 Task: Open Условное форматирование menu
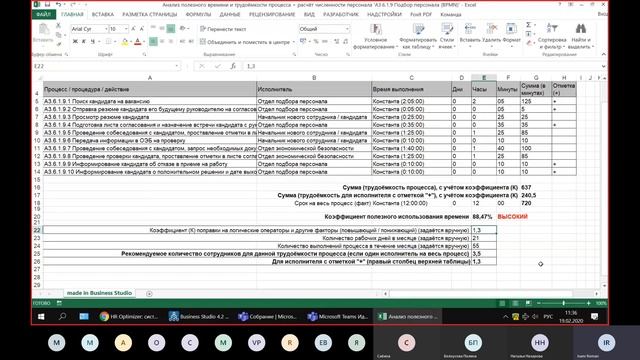tap(376, 36)
